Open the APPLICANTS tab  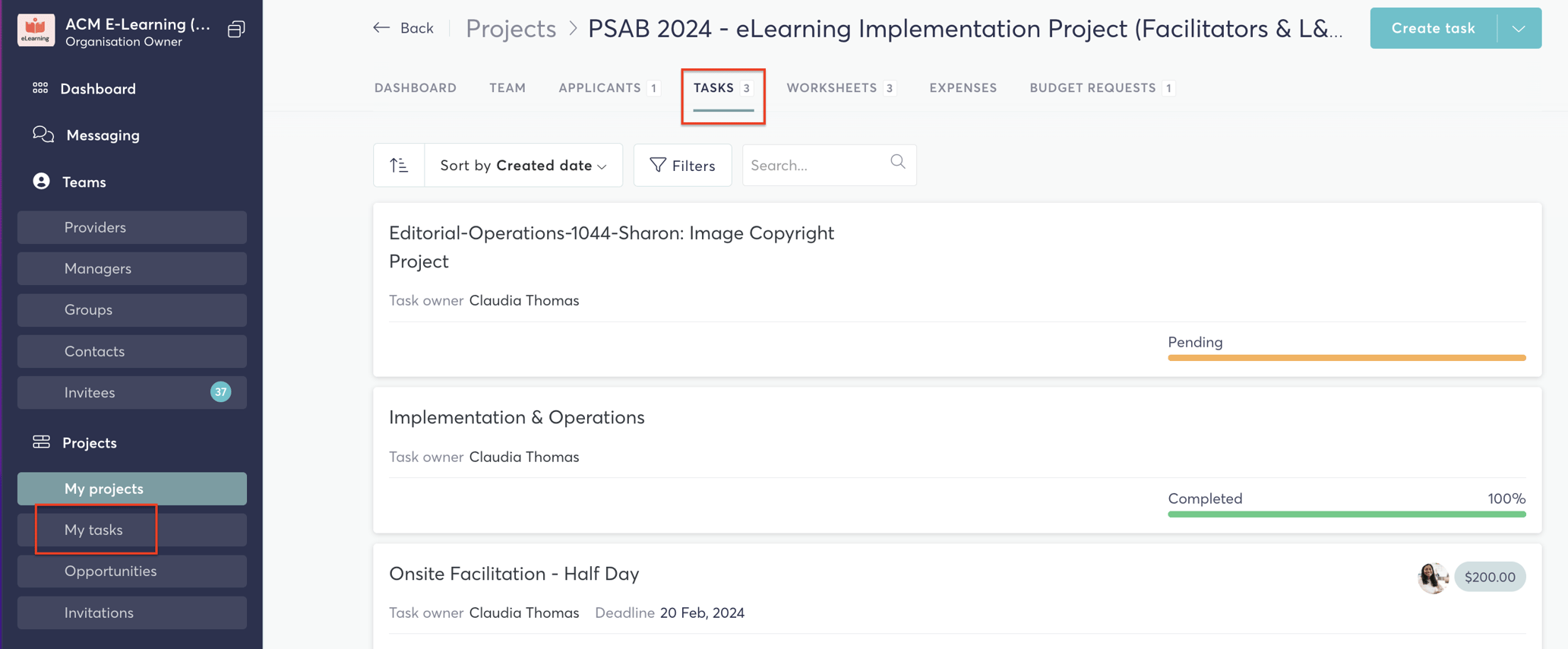coord(609,88)
